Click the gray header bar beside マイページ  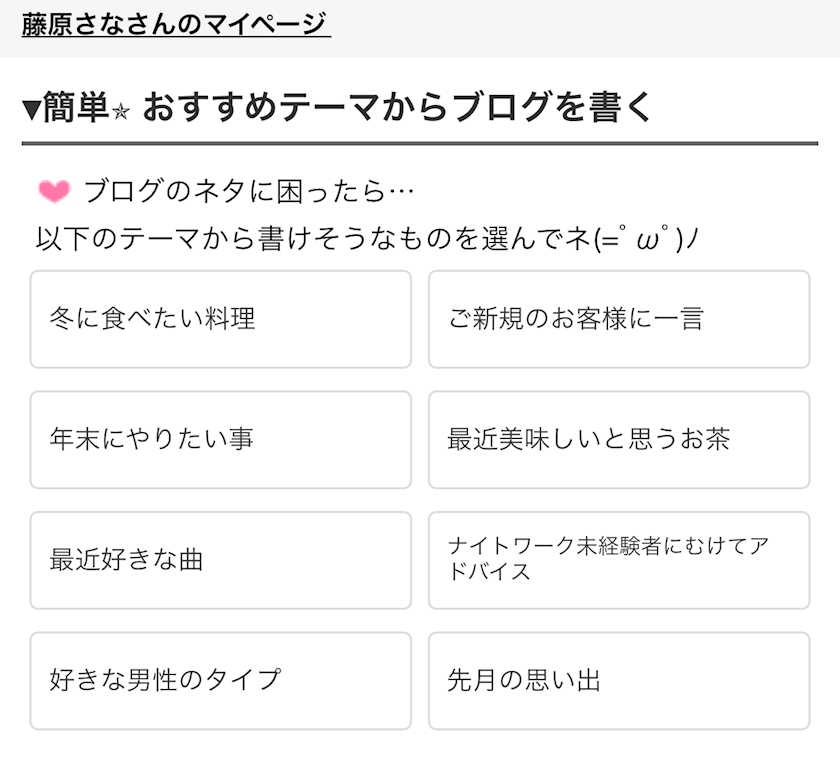(600, 26)
